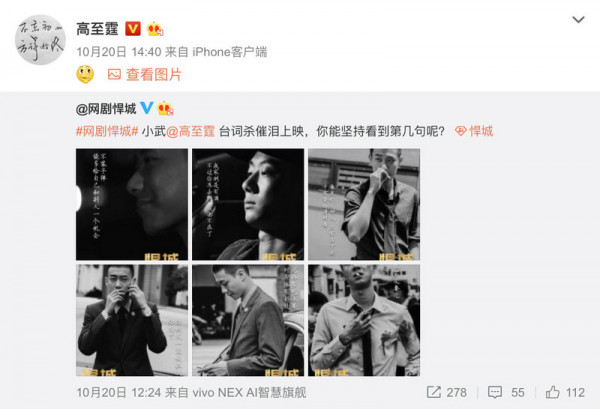Open thumbnail of man covering nose with tie
Viewport: 600px width, 409px height.
click(x=364, y=204)
